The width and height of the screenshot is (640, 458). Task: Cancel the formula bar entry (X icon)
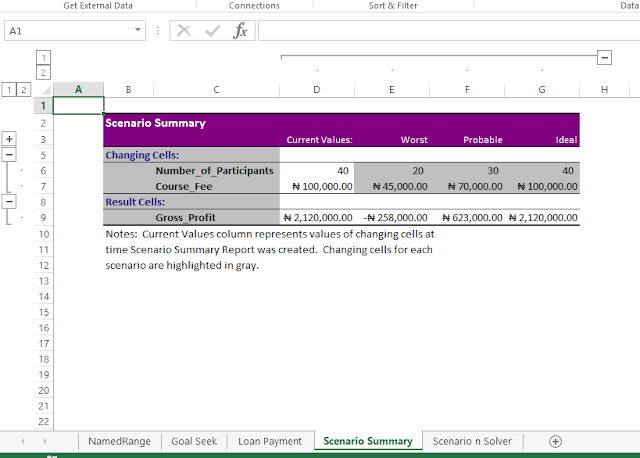pos(184,31)
